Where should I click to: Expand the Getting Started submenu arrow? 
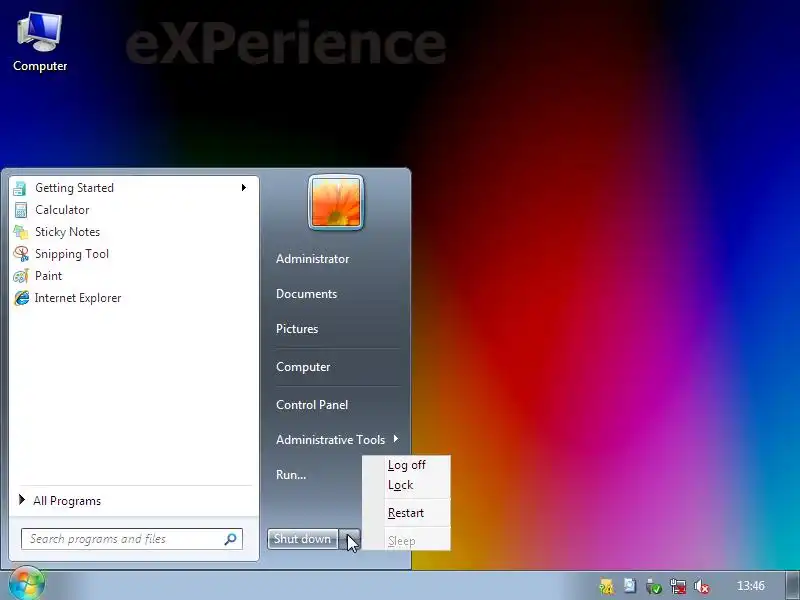tap(244, 188)
